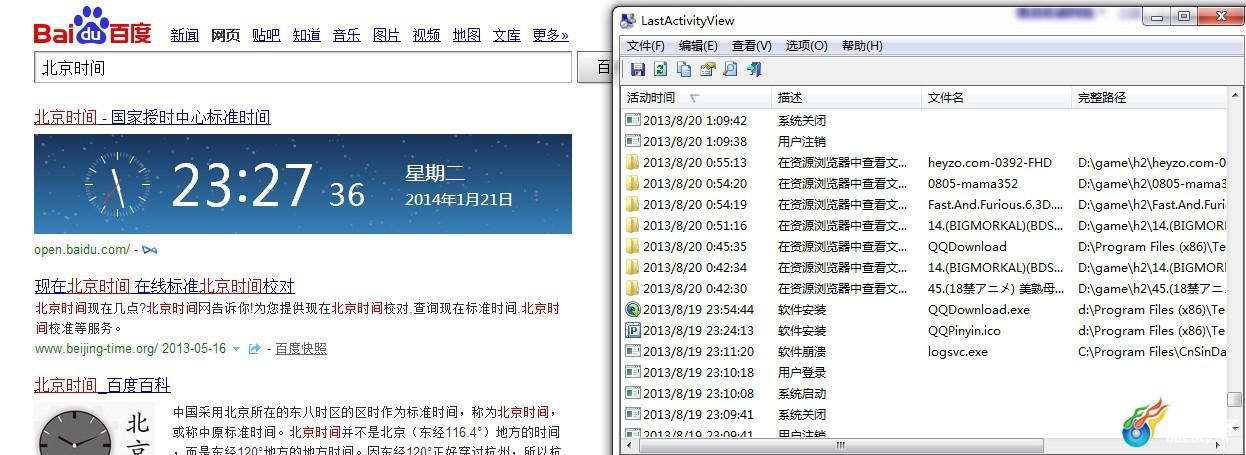This screenshot has height=455, width=1246.
Task: Sort by 活动时间 column header
Action: point(696,98)
